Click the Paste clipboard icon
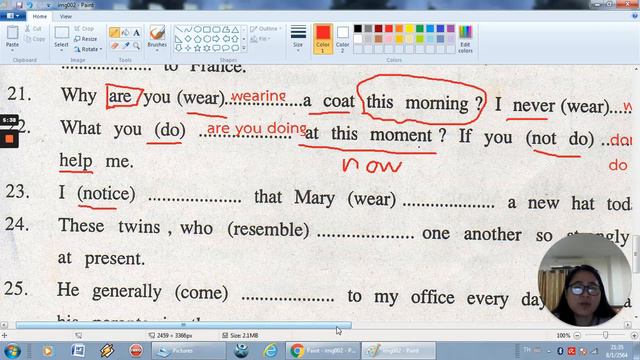Viewport: 640px width, 360px height. click(x=12, y=33)
